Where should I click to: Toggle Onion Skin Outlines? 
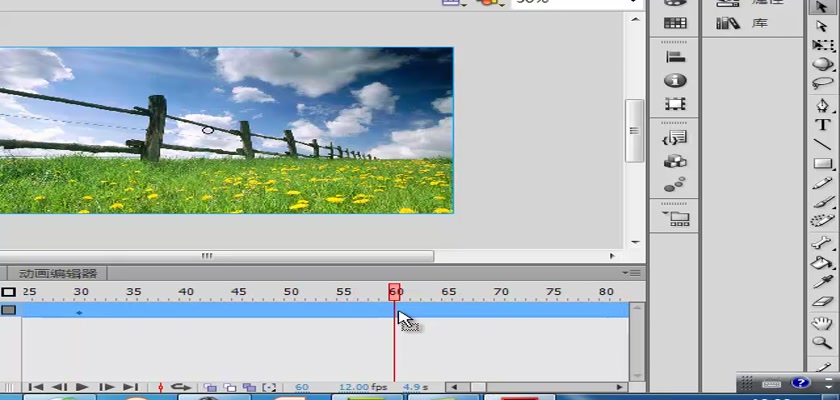[230, 387]
